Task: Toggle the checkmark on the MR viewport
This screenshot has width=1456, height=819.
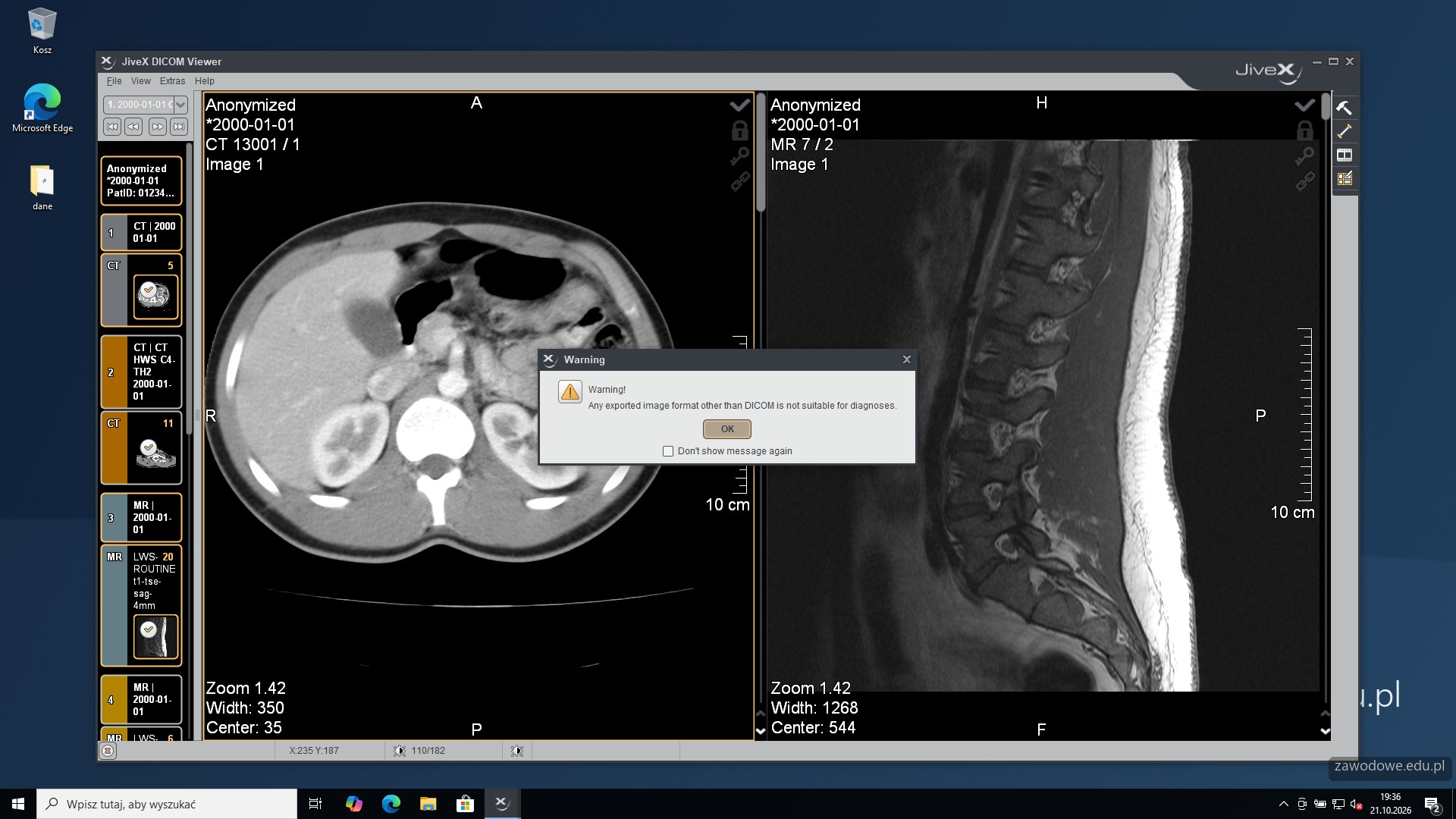Action: [1304, 105]
